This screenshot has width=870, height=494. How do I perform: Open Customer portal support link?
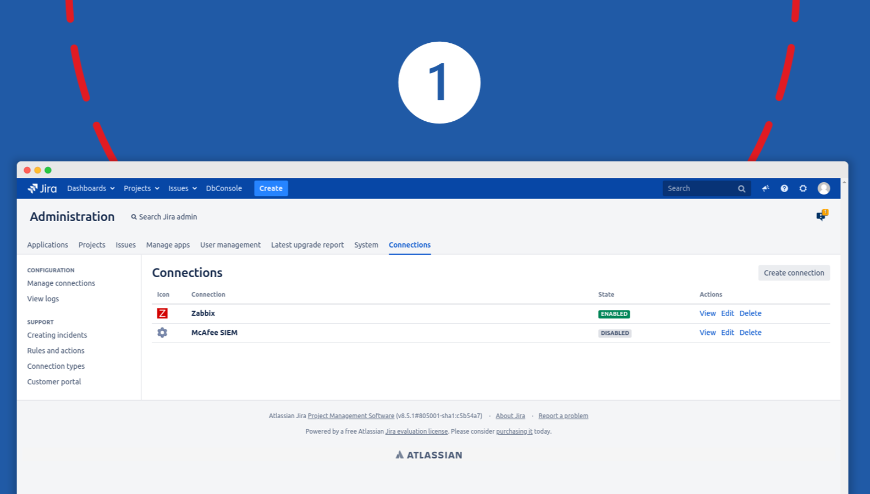[54, 382]
